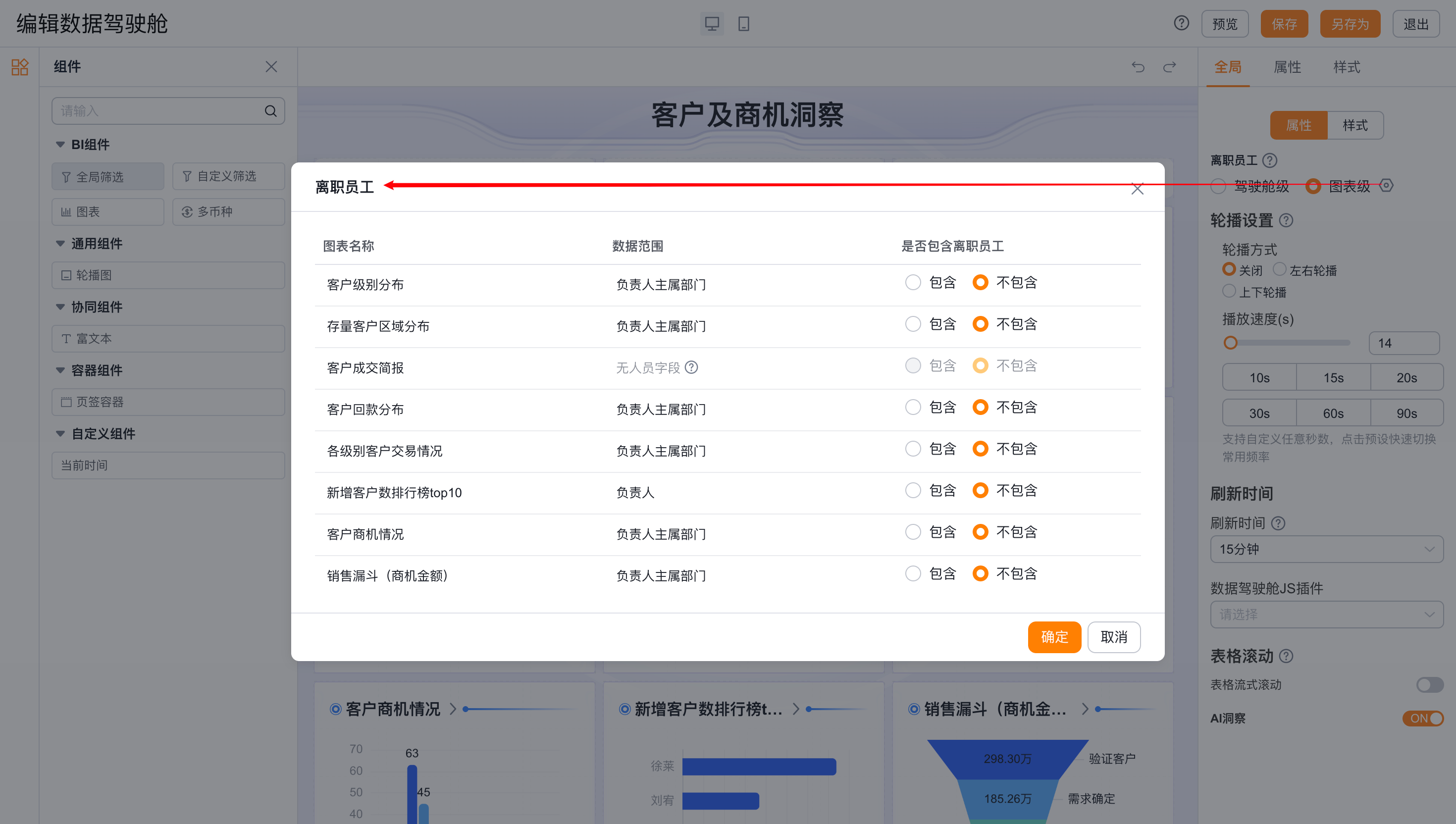Select 包含 for 各级别客户交易情况
Screen dimensions: 1456x824
click(x=913, y=449)
